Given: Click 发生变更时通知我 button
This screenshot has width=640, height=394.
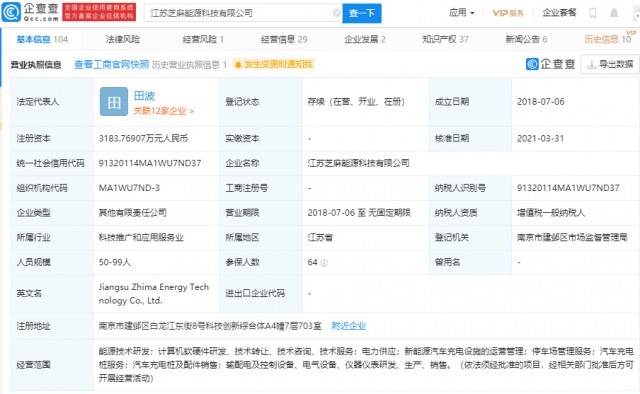Looking at the screenshot, I should point(274,65).
